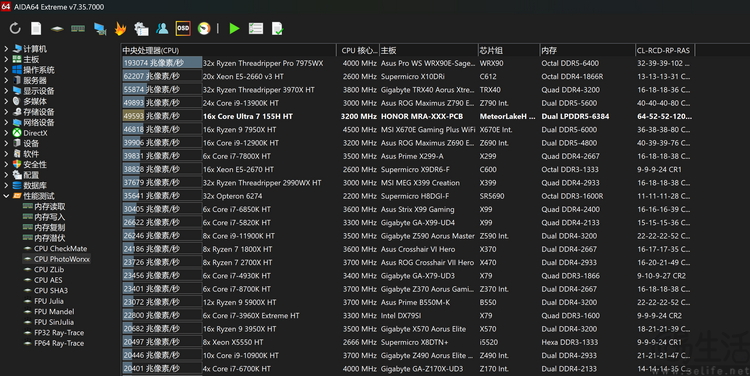Click the 62207 兆像素/秒 result bar
Image resolution: width=750 pixels, height=376 pixels.
pyautogui.click(x=162, y=77)
